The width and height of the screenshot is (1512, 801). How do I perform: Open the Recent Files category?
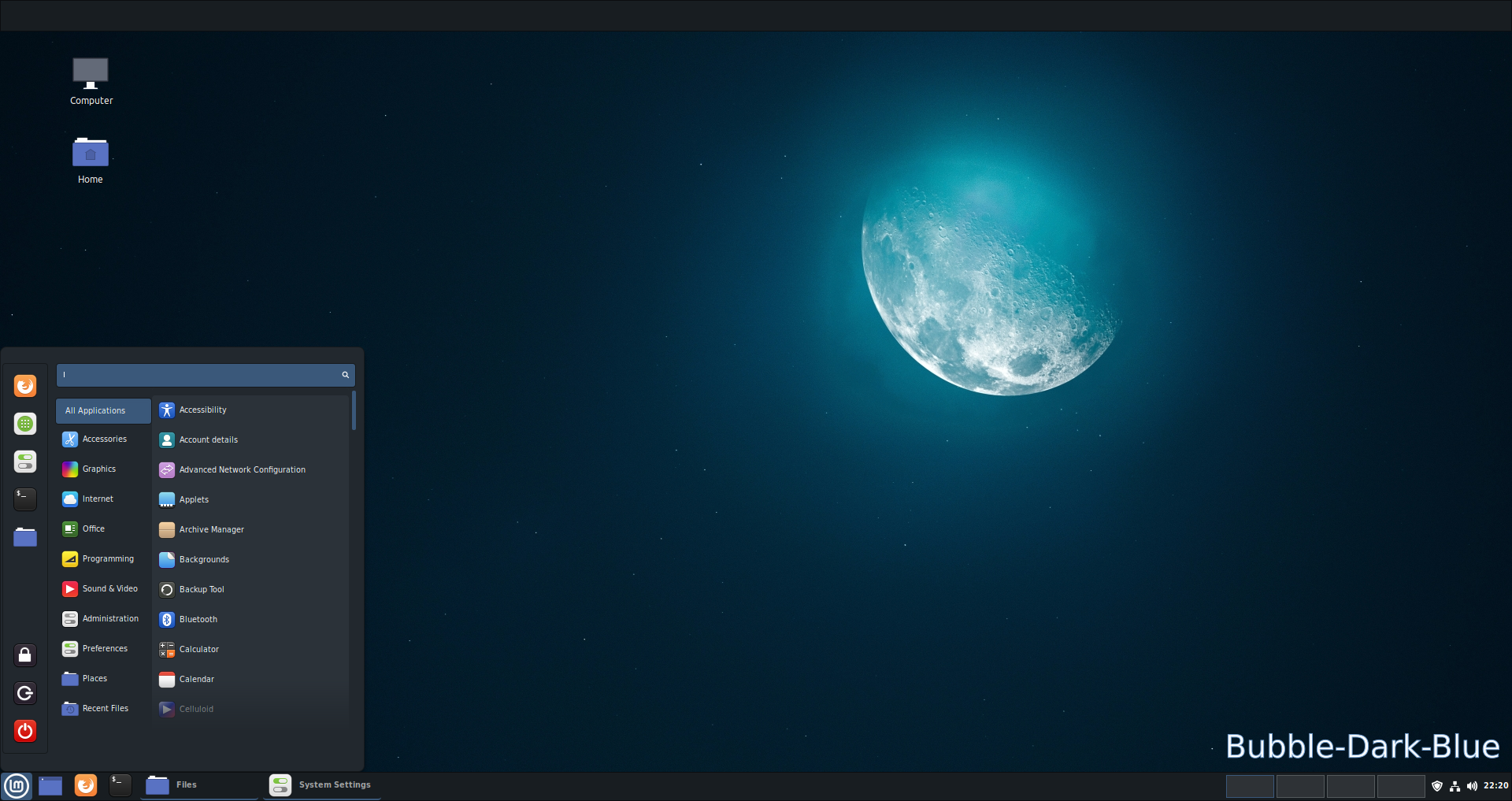(x=103, y=709)
